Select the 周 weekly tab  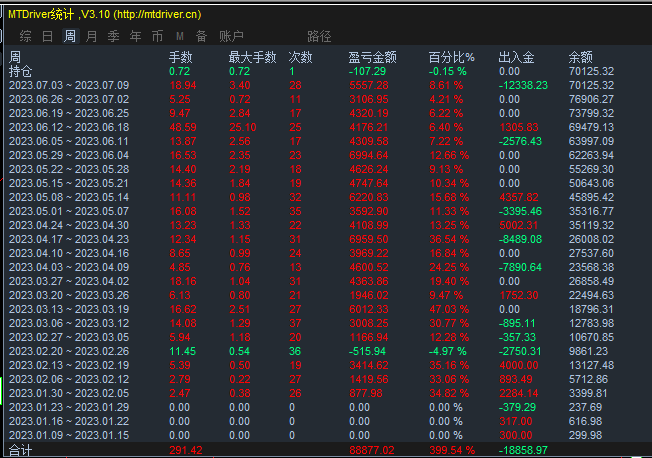tap(70, 36)
